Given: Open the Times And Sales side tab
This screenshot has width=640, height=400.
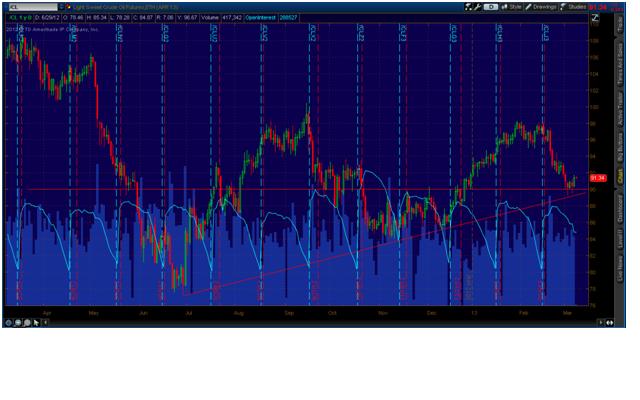Looking at the screenshot, I should (620, 64).
